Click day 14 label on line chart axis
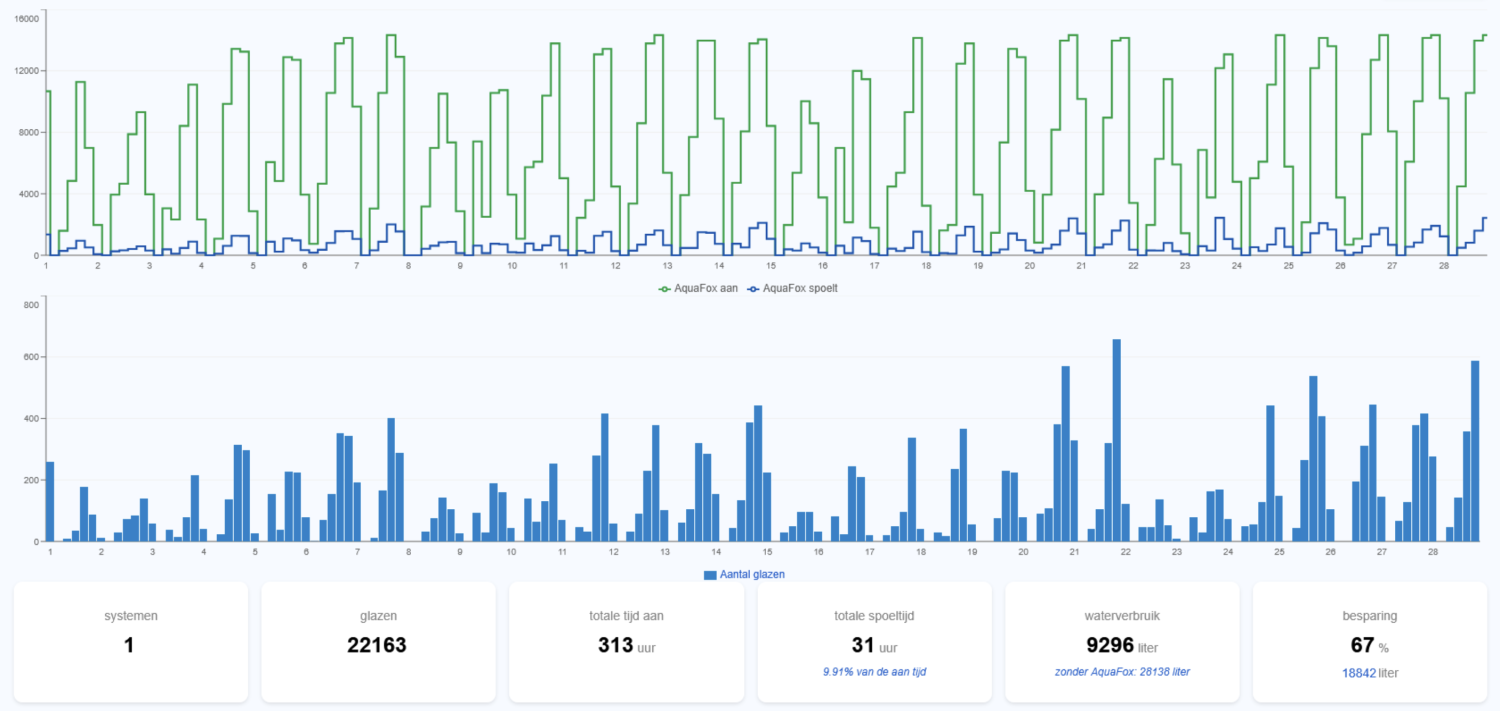The image size is (1500, 711). click(719, 265)
